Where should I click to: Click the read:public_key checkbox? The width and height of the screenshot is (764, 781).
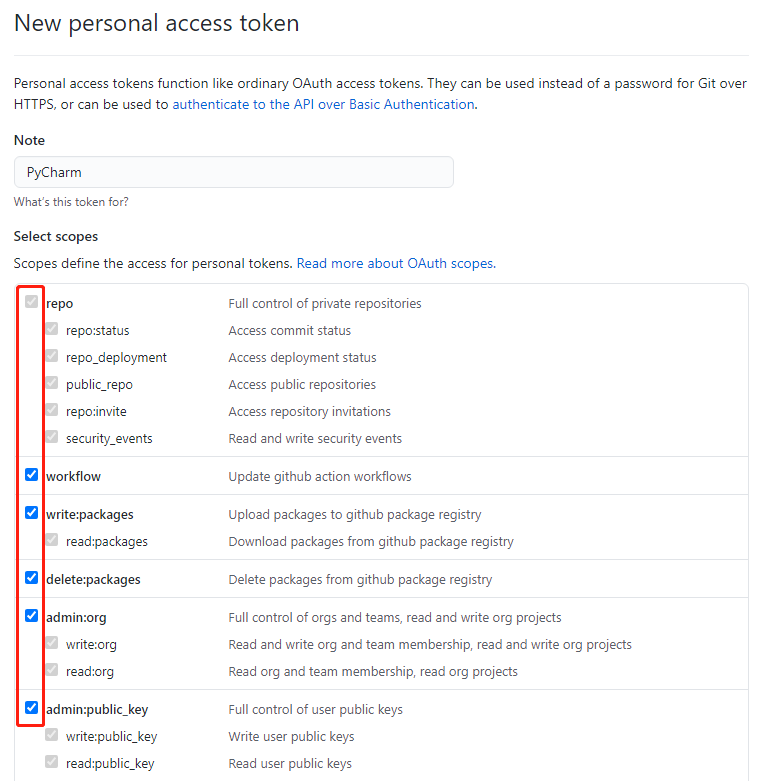tap(52, 762)
